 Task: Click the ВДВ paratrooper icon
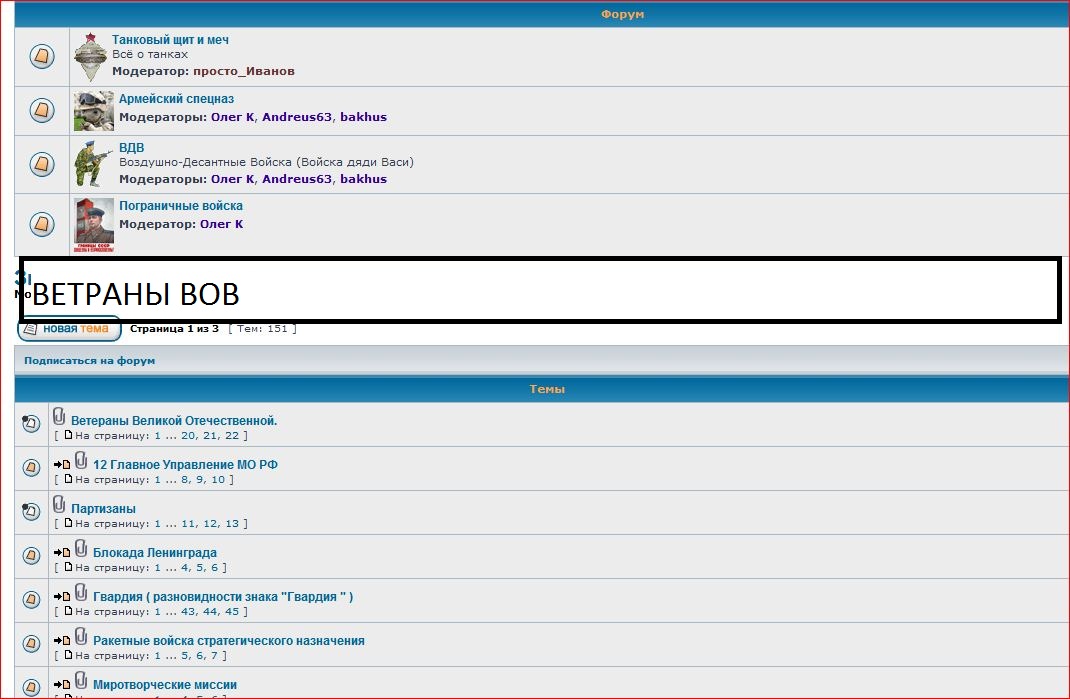point(94,164)
